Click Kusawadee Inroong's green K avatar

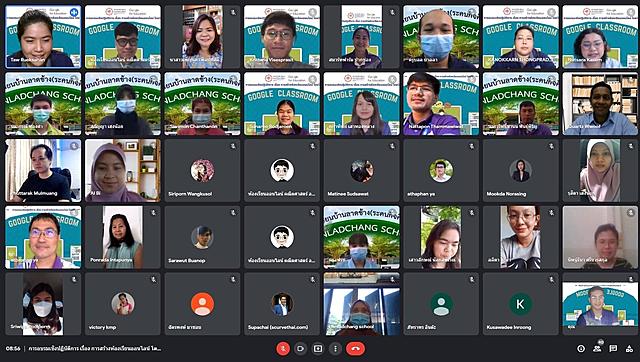click(520, 304)
